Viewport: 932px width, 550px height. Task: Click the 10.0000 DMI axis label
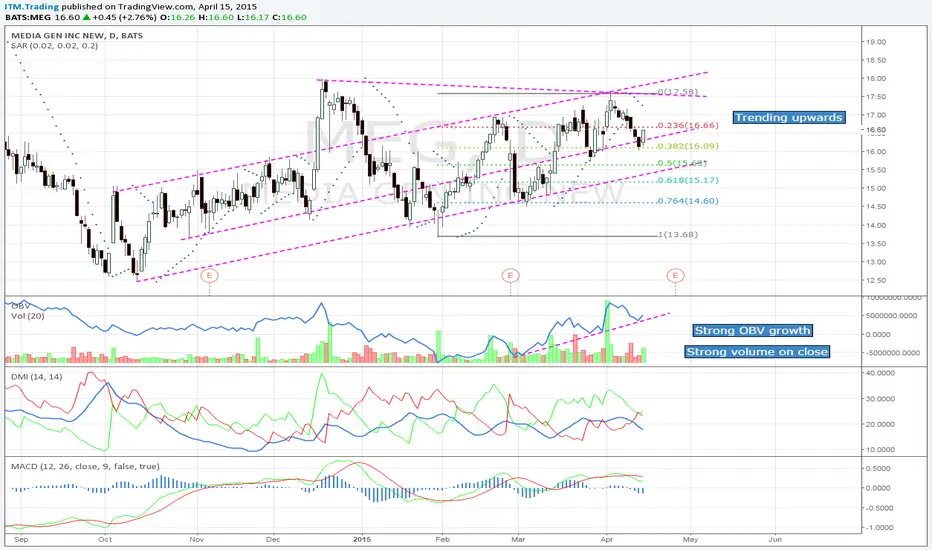click(x=880, y=450)
